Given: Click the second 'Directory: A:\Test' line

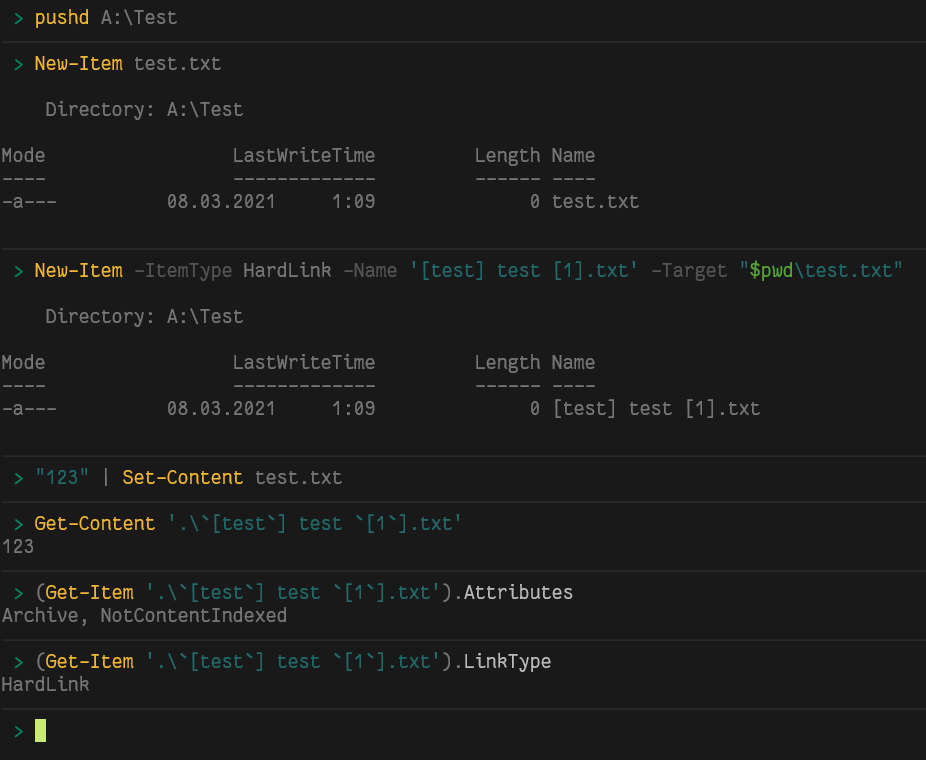Looking at the screenshot, I should point(144,317).
